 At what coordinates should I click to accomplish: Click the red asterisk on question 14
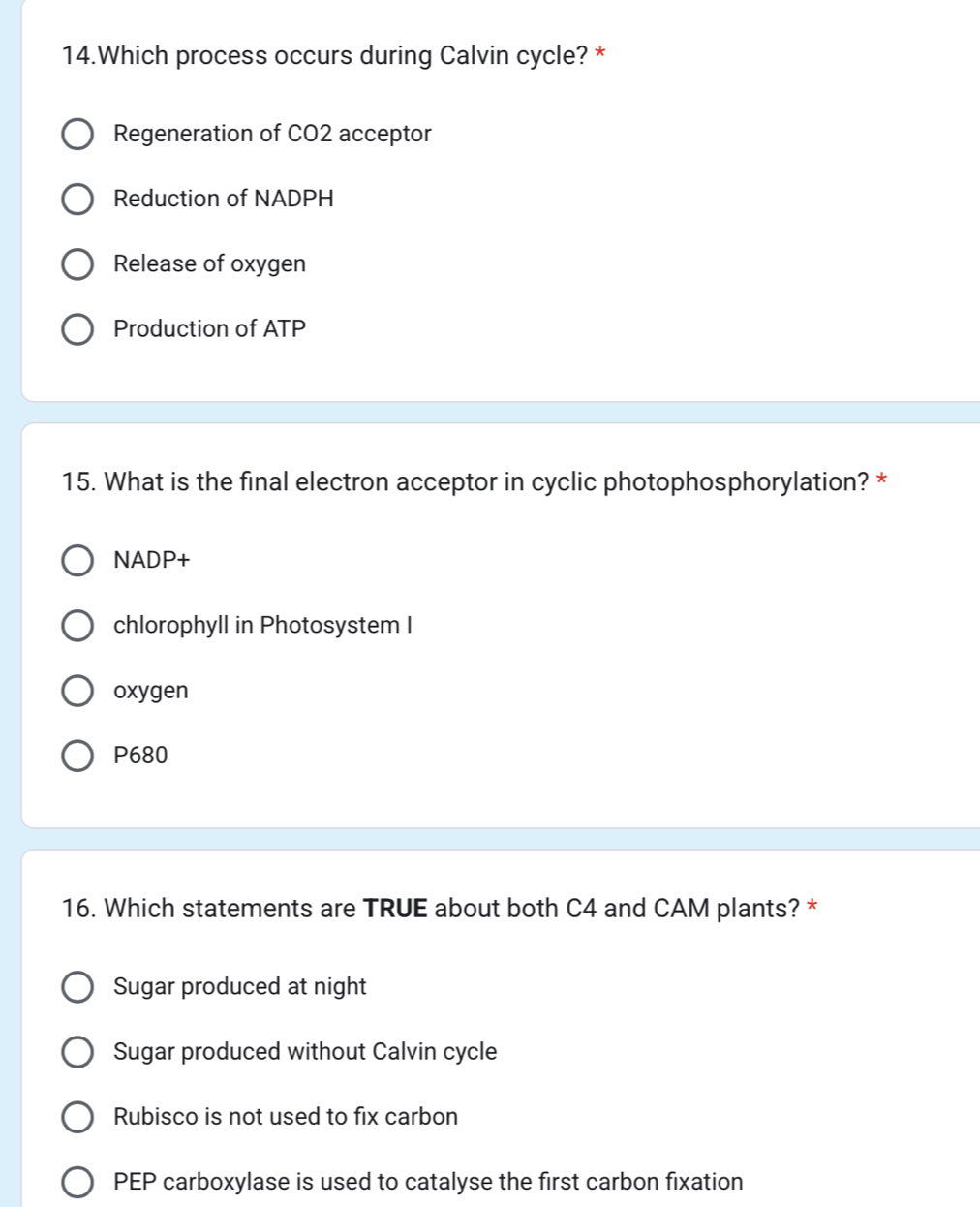point(600,56)
